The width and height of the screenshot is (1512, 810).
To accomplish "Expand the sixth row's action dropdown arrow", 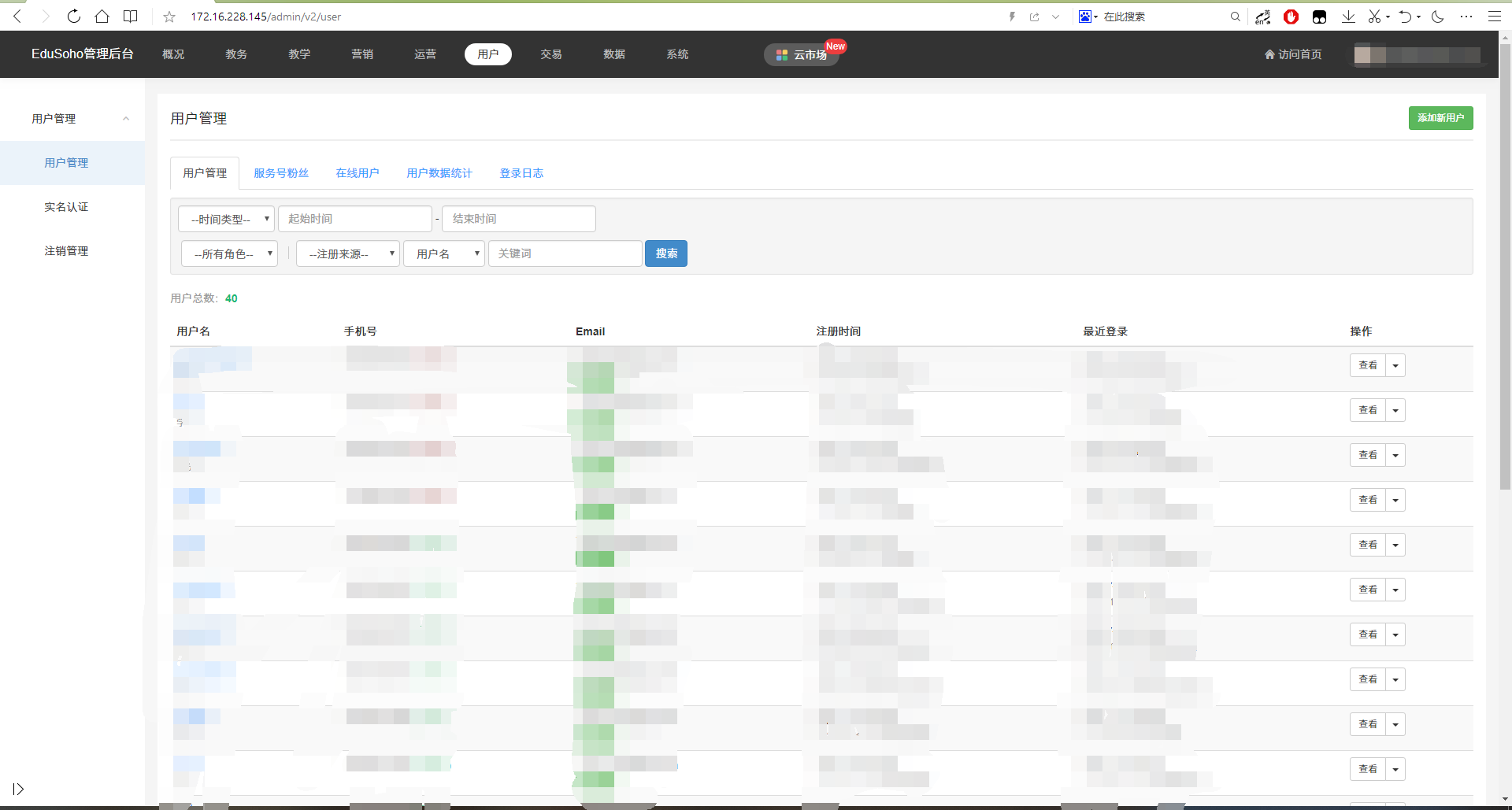I will coord(1395,590).
